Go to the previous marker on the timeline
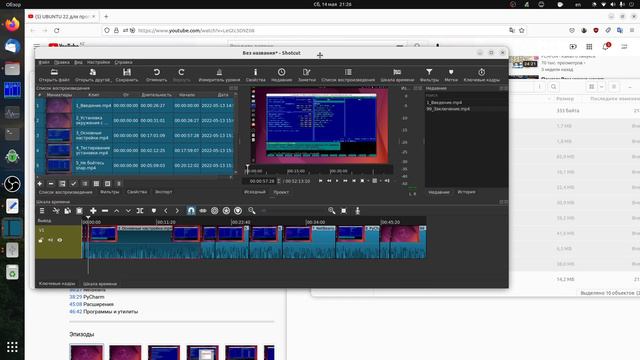The width and height of the screenshot is (640, 360). (166, 211)
